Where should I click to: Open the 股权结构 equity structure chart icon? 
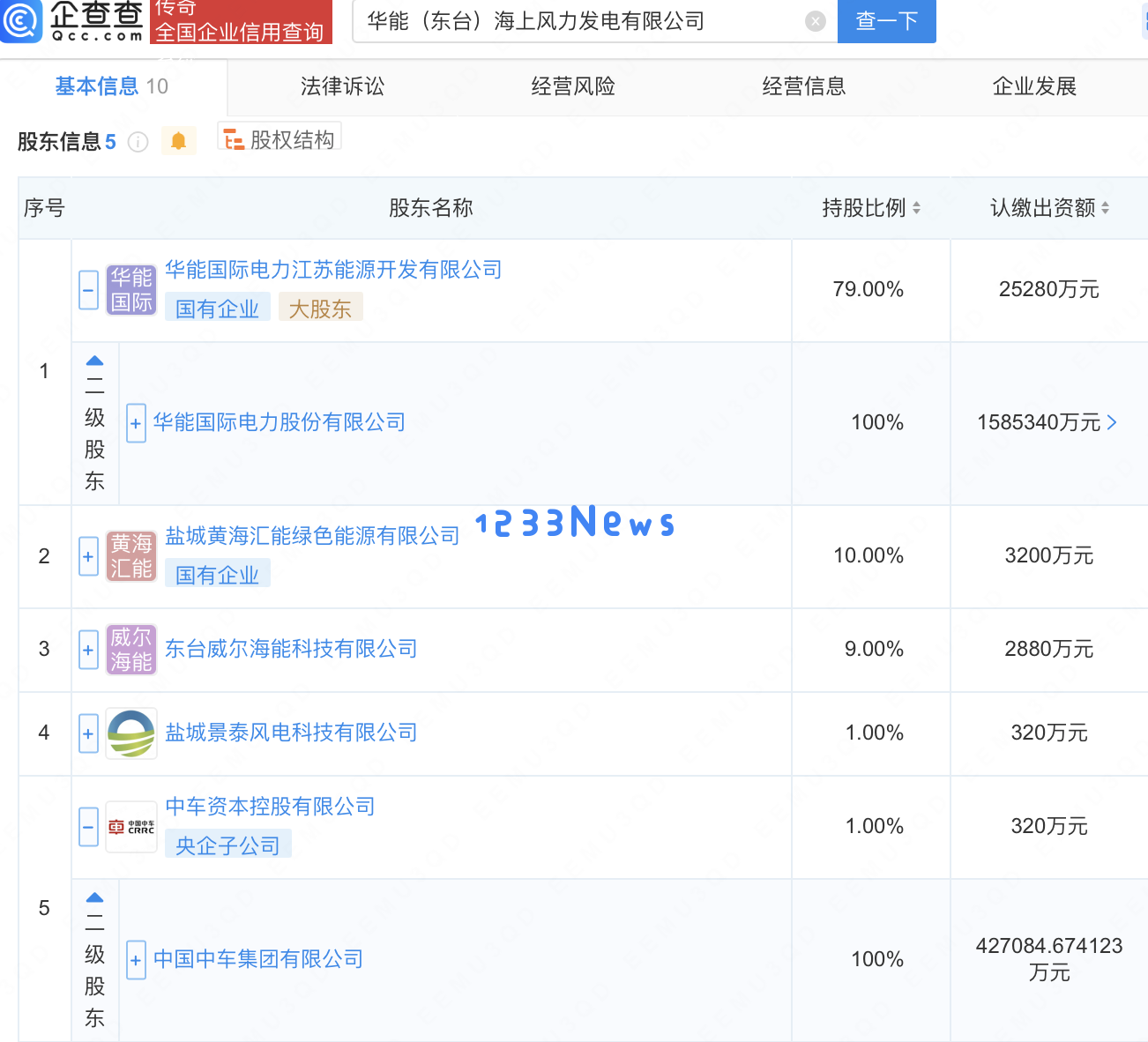point(235,139)
